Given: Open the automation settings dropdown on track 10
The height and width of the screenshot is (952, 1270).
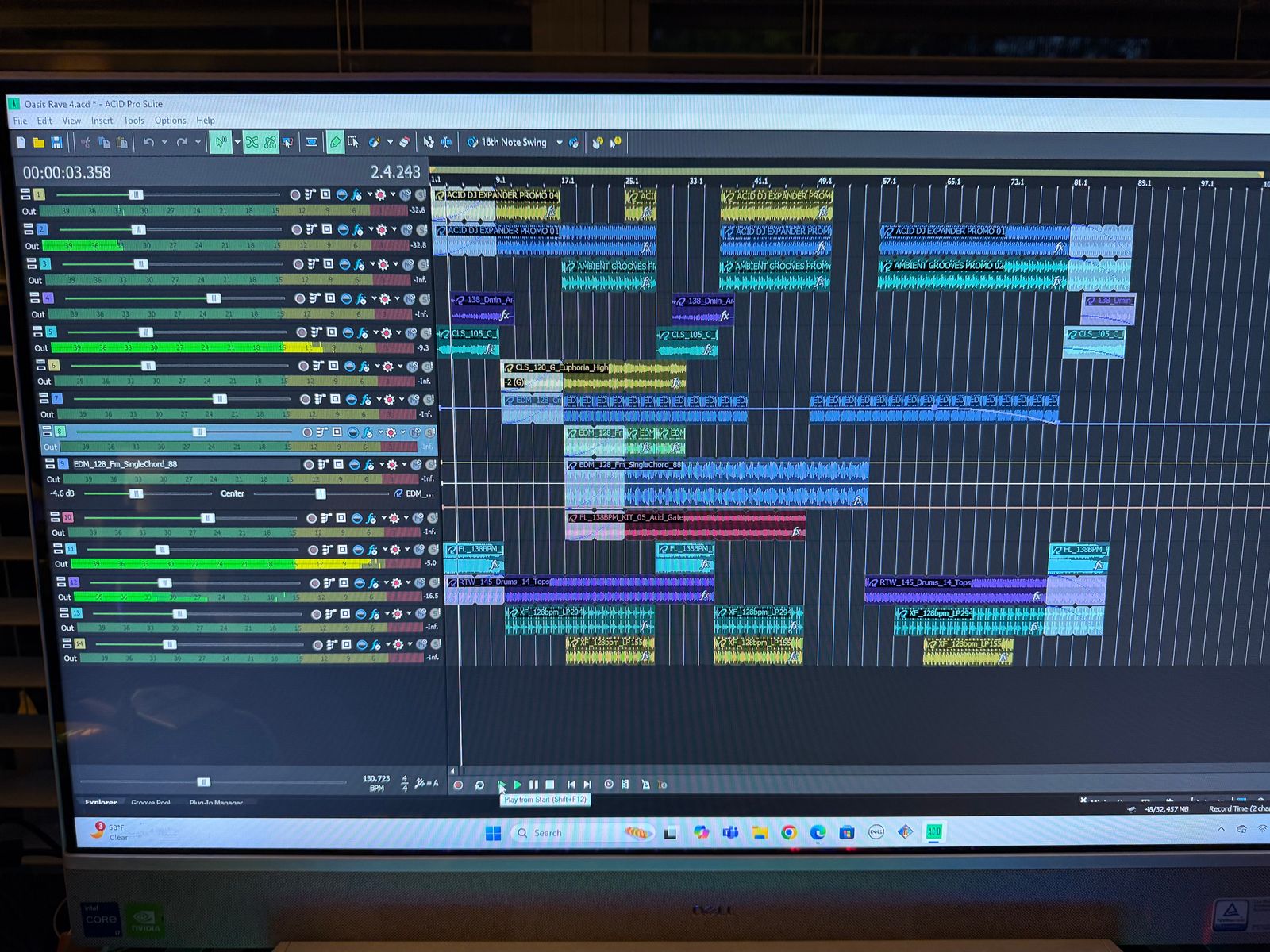Looking at the screenshot, I should click(x=406, y=518).
